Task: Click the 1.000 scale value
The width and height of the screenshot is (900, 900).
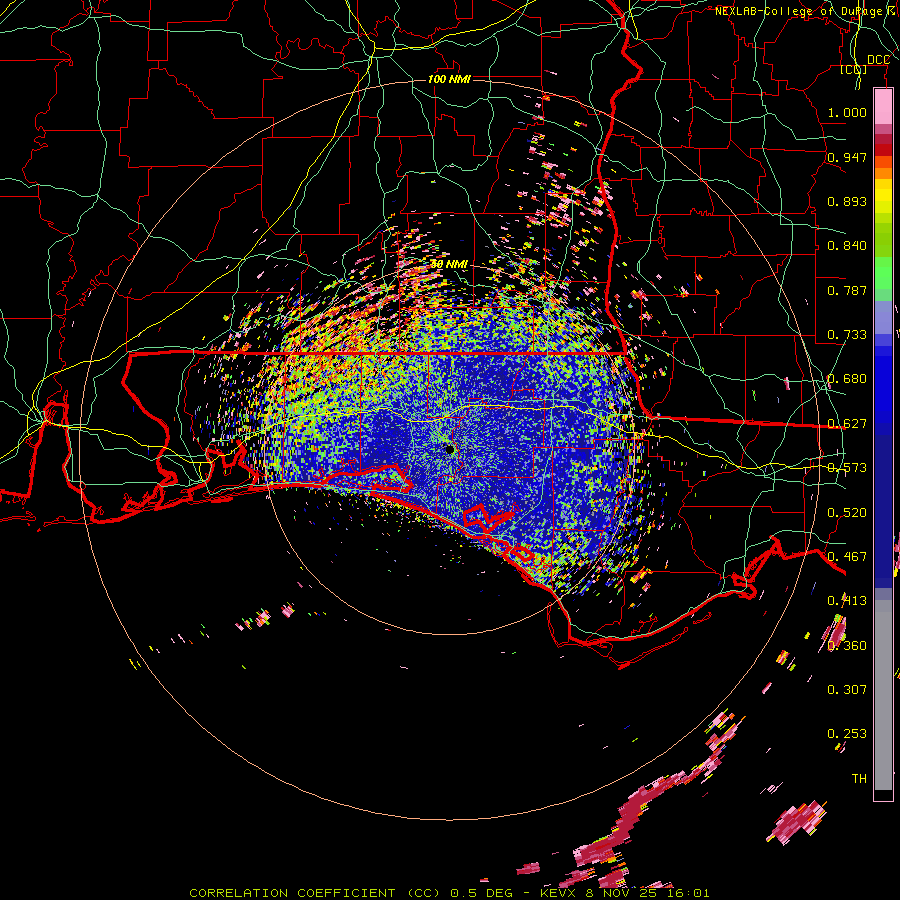Action: coord(847,112)
